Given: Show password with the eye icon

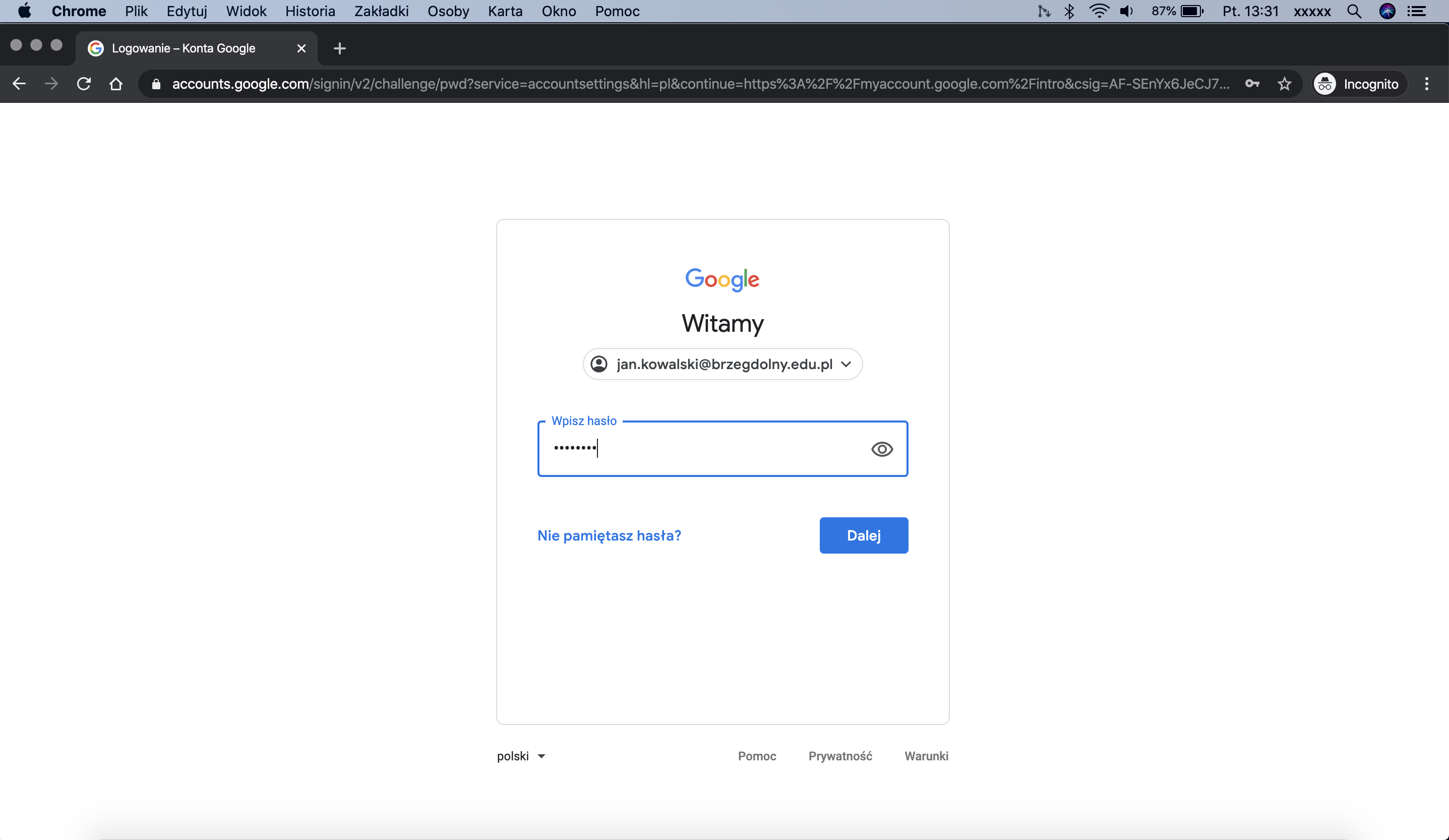Looking at the screenshot, I should [x=881, y=449].
